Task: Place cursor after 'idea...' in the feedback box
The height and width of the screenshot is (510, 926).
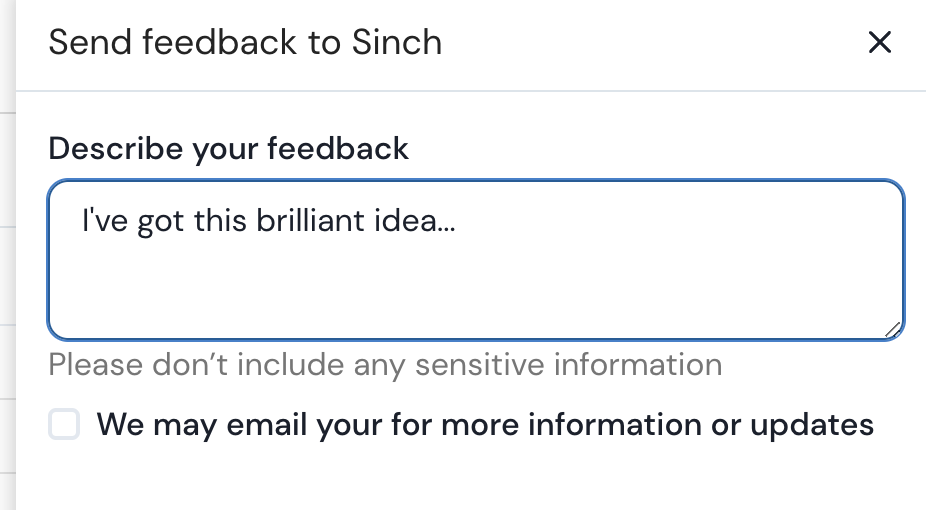Action: coord(458,220)
